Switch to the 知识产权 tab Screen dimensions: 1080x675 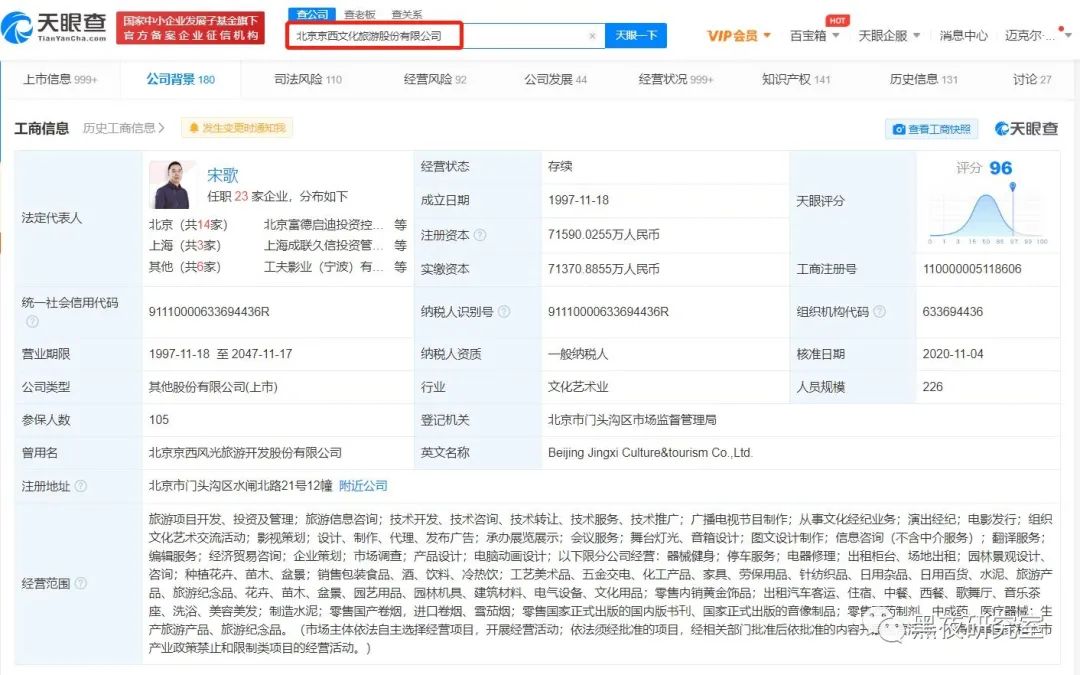[796, 79]
